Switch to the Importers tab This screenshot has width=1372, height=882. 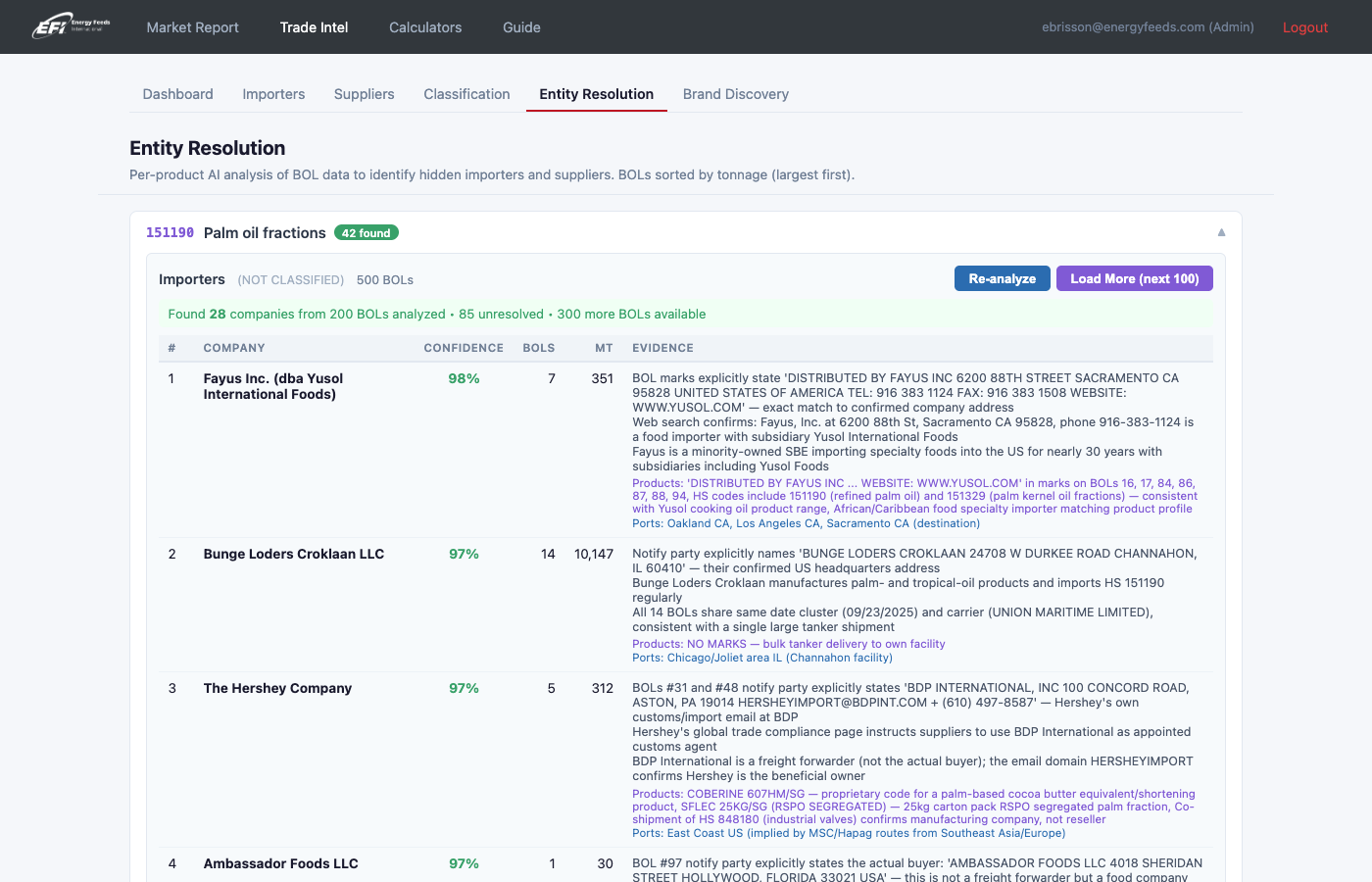click(x=273, y=94)
